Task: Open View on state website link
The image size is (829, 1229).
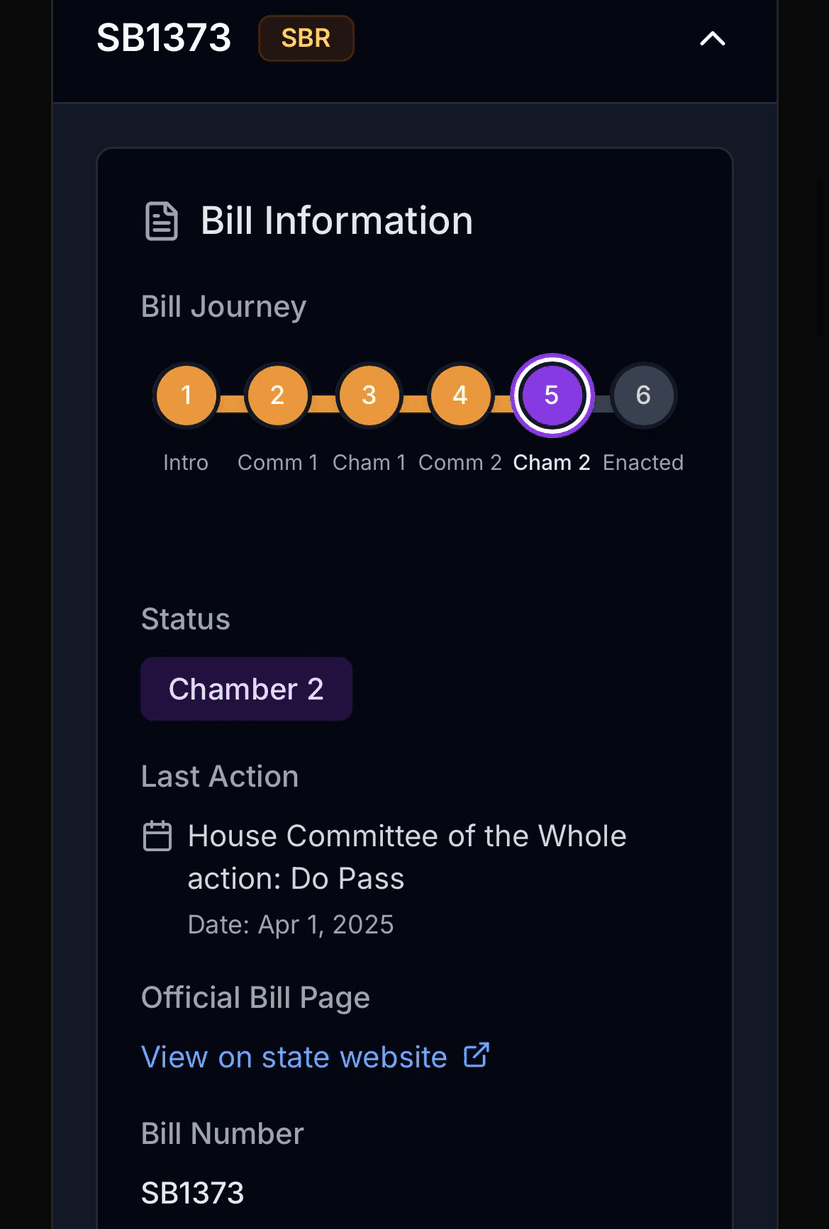Action: pos(294,1057)
